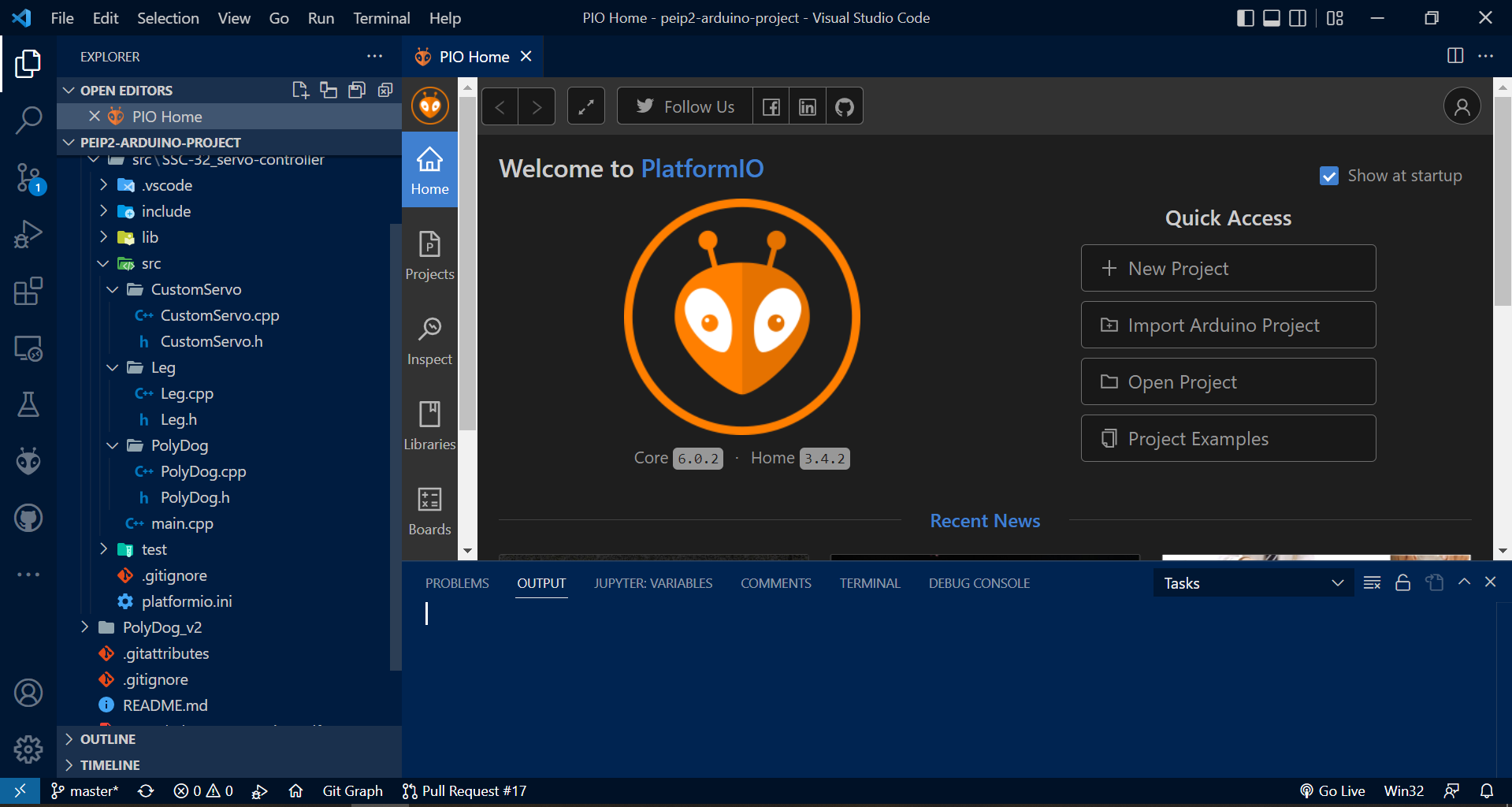Click Import Arduino Project button
Image resolution: width=1512 pixels, height=807 pixels.
(x=1228, y=325)
